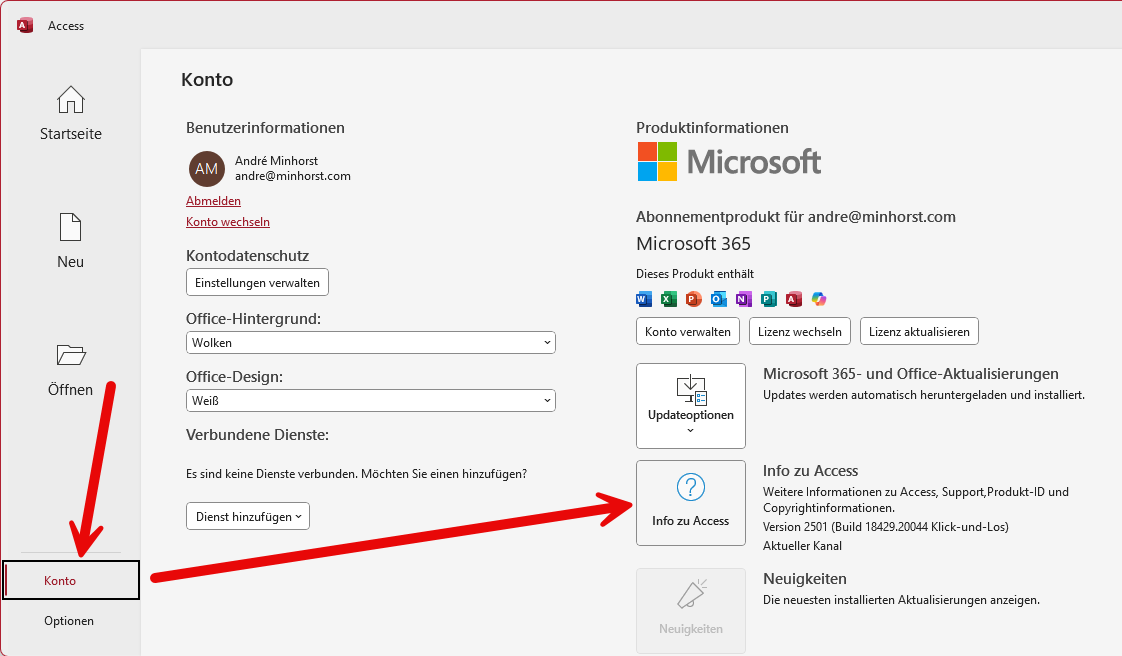Open the Office-Hintergrund dropdown showing Wolken
Viewport: 1122px width, 656px height.
[370, 342]
